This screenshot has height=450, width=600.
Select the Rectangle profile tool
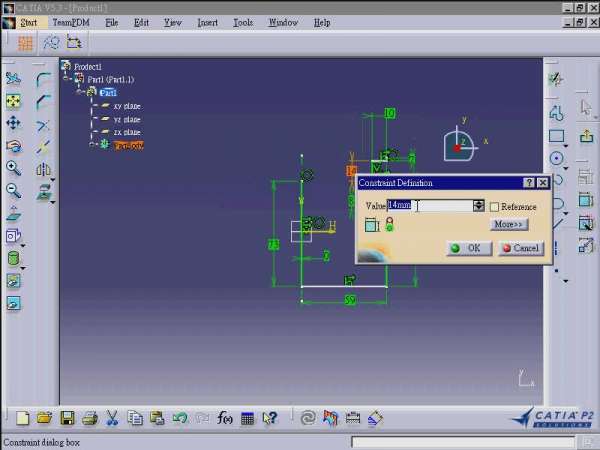click(x=558, y=136)
